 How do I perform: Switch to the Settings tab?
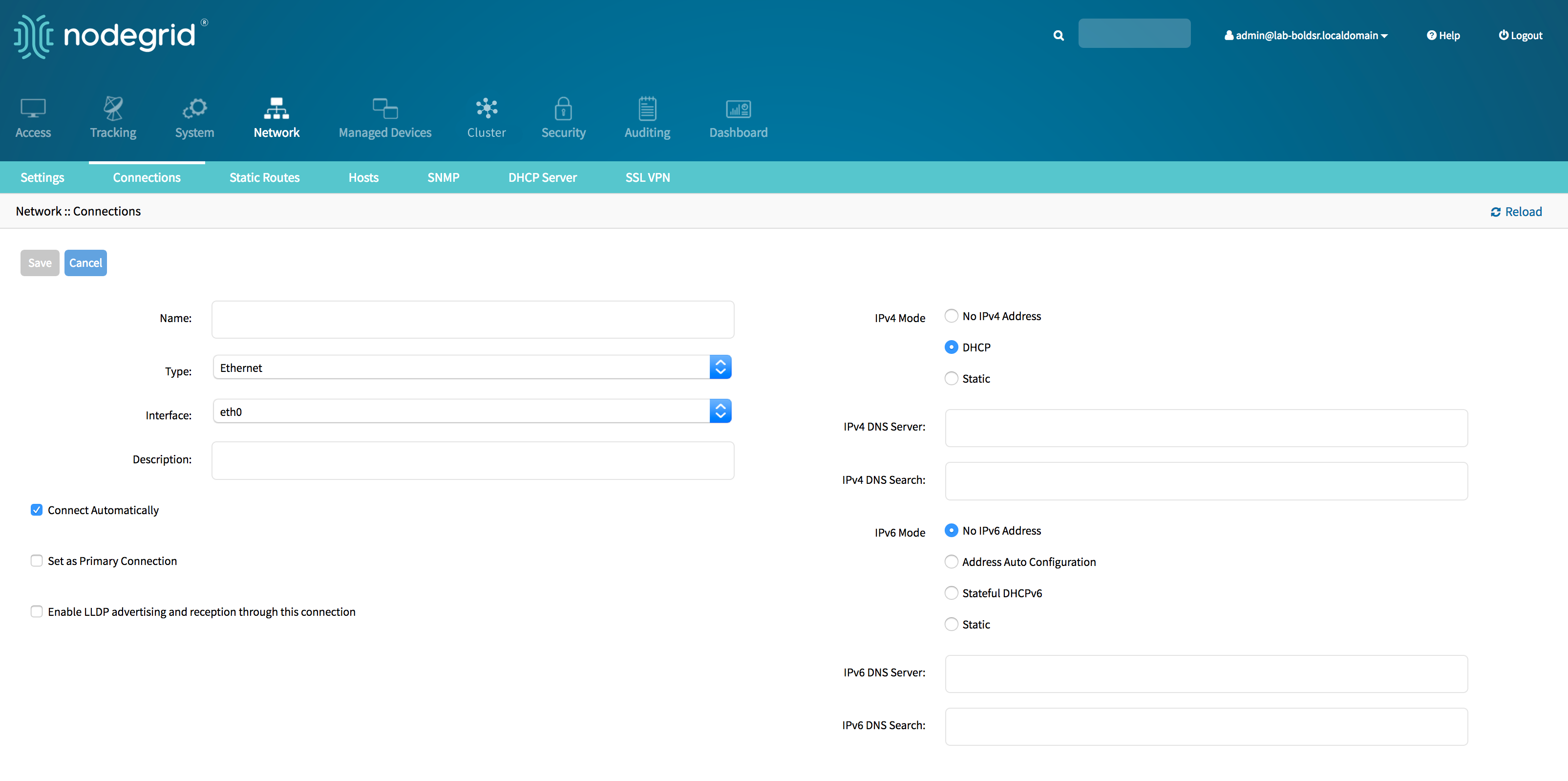point(42,177)
